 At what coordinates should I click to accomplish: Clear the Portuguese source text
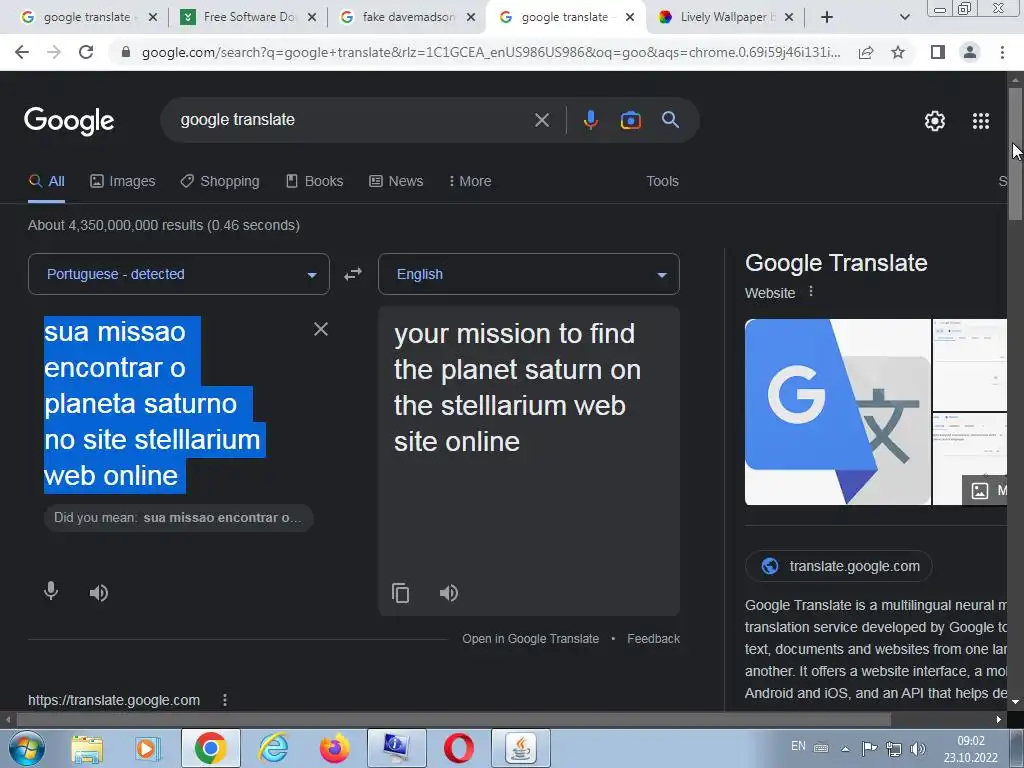(321, 329)
